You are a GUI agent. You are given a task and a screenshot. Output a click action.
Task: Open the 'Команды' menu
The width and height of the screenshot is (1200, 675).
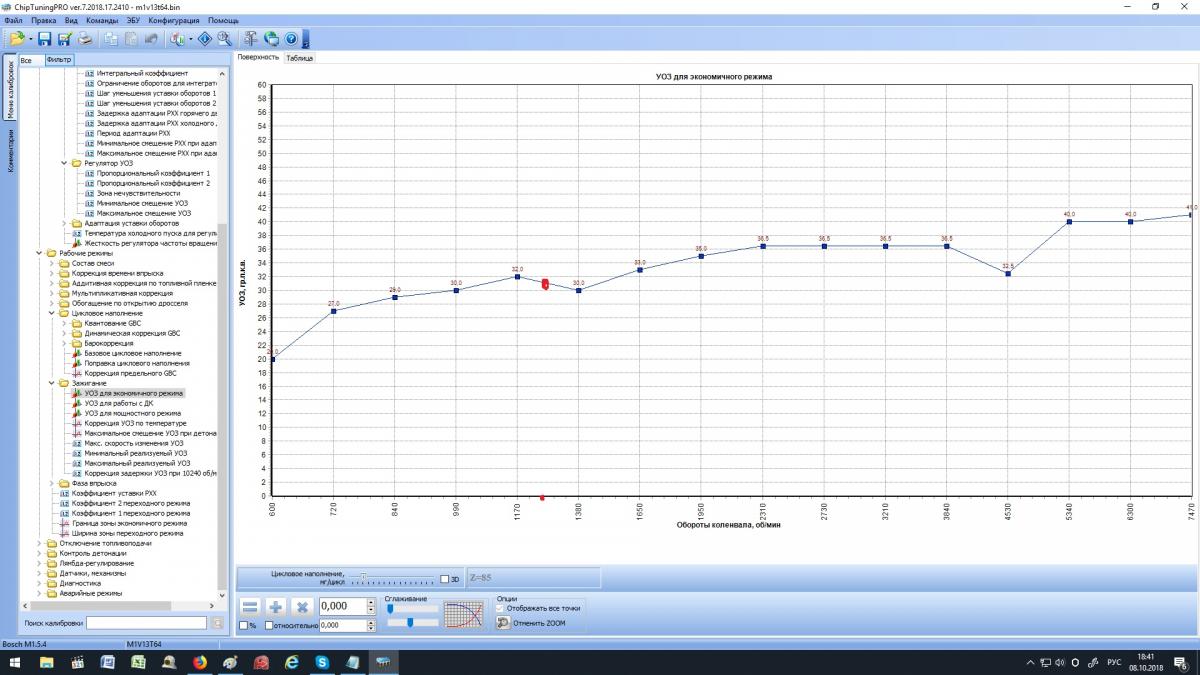102,20
